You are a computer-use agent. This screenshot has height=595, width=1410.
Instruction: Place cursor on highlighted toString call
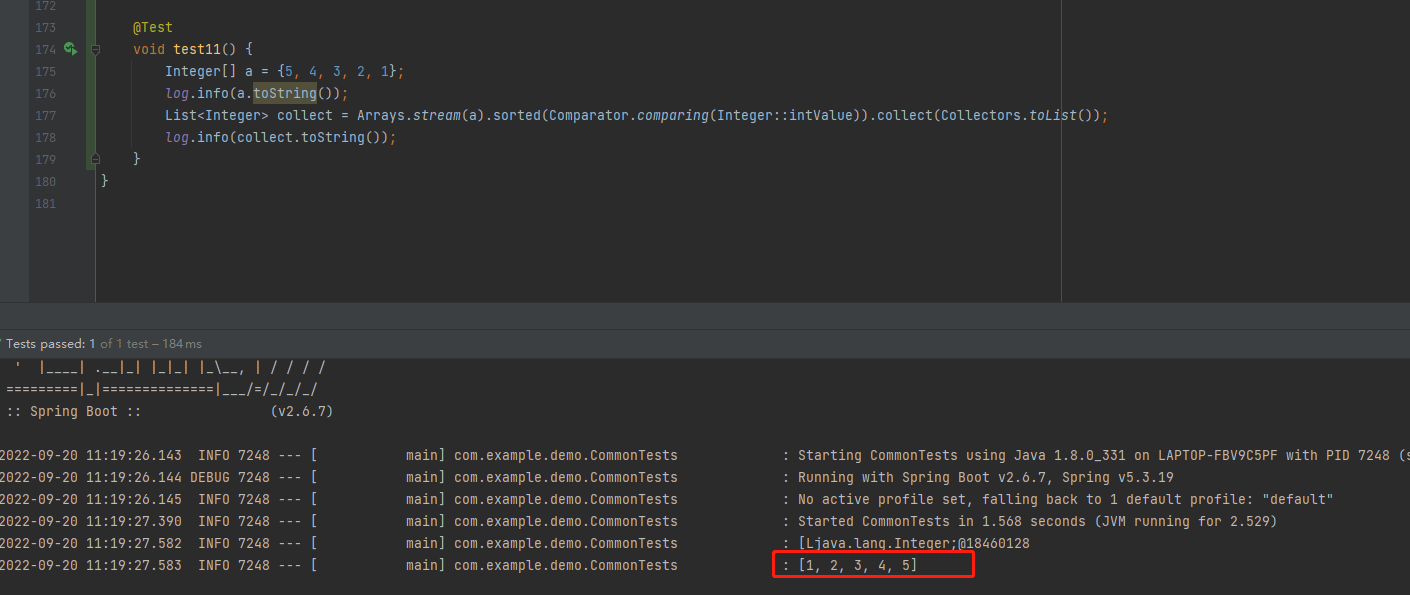coord(284,93)
